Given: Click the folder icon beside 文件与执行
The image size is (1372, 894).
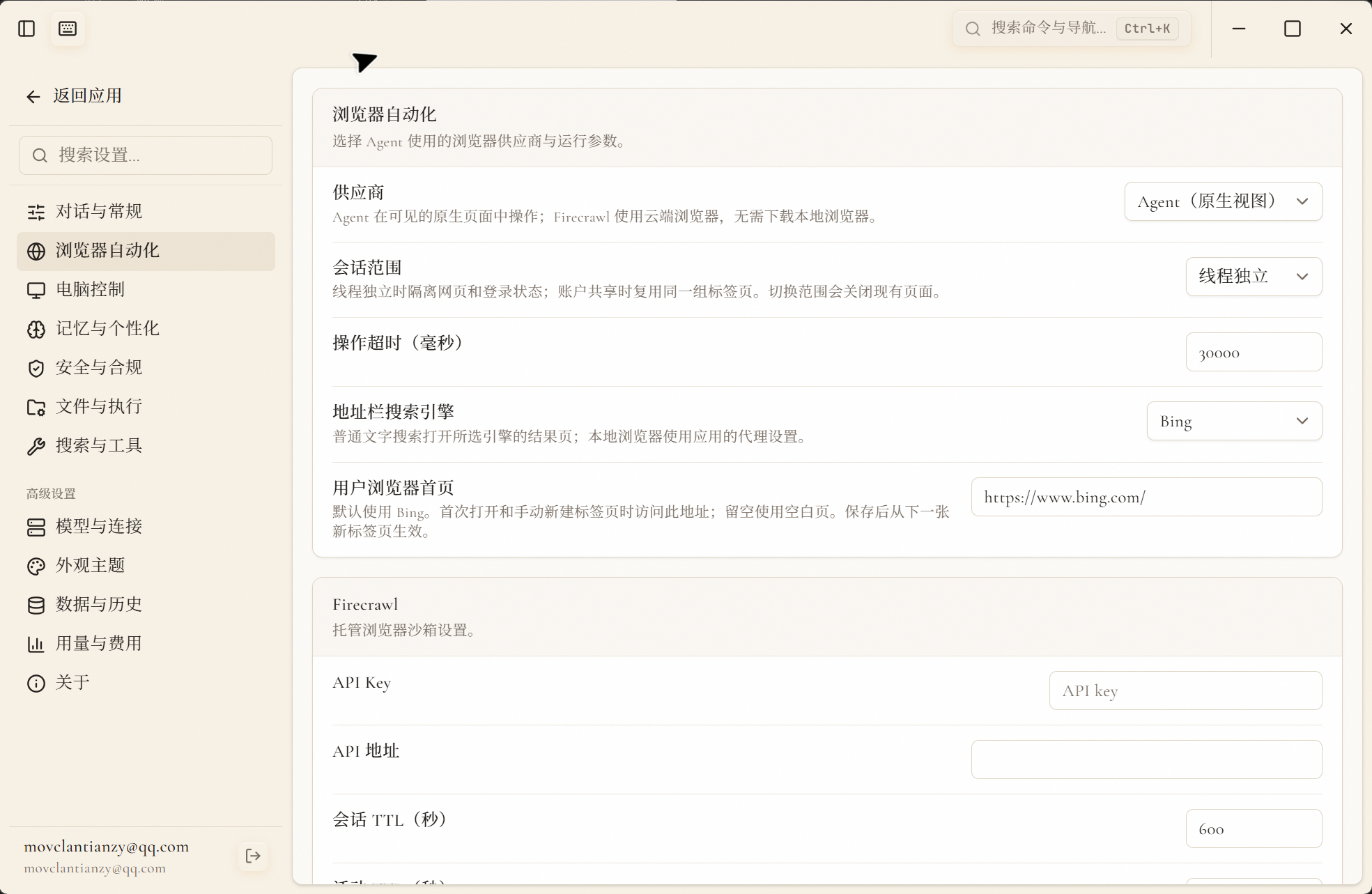Looking at the screenshot, I should pyautogui.click(x=36, y=407).
